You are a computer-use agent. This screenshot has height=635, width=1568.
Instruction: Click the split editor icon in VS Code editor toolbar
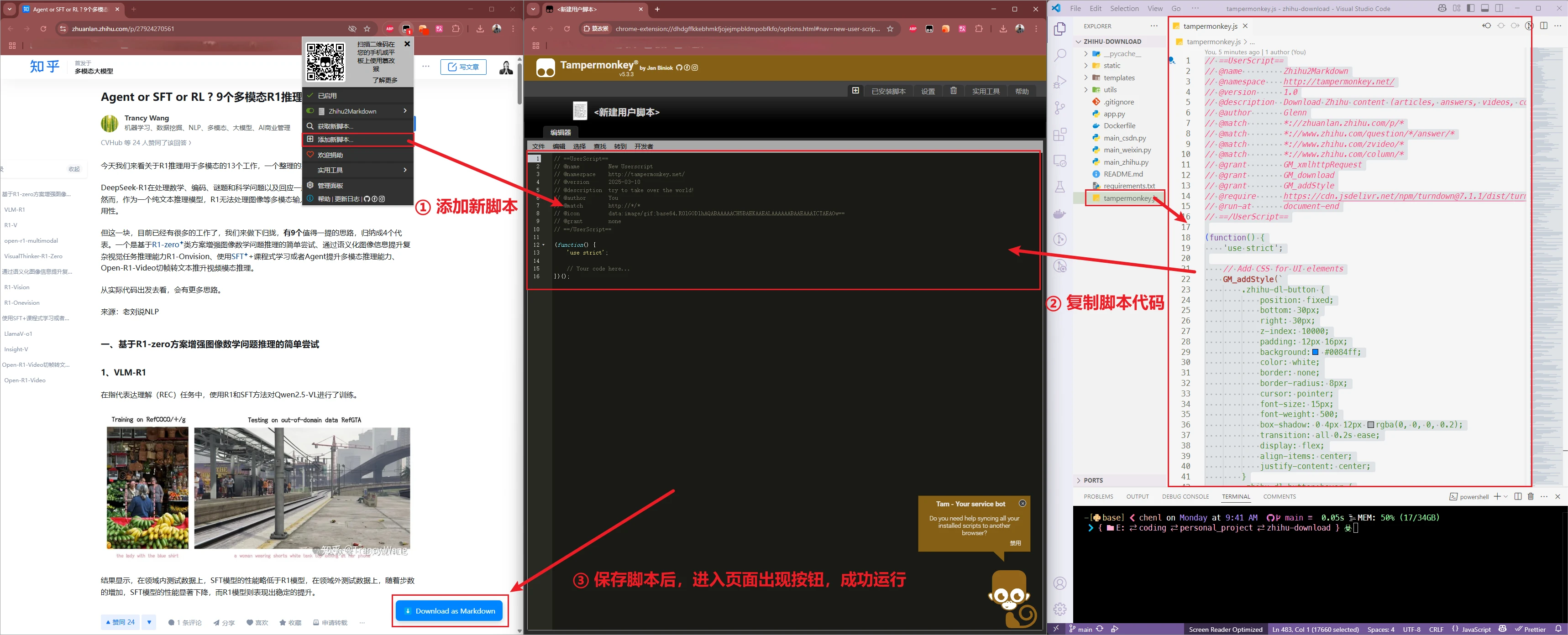point(1544,26)
